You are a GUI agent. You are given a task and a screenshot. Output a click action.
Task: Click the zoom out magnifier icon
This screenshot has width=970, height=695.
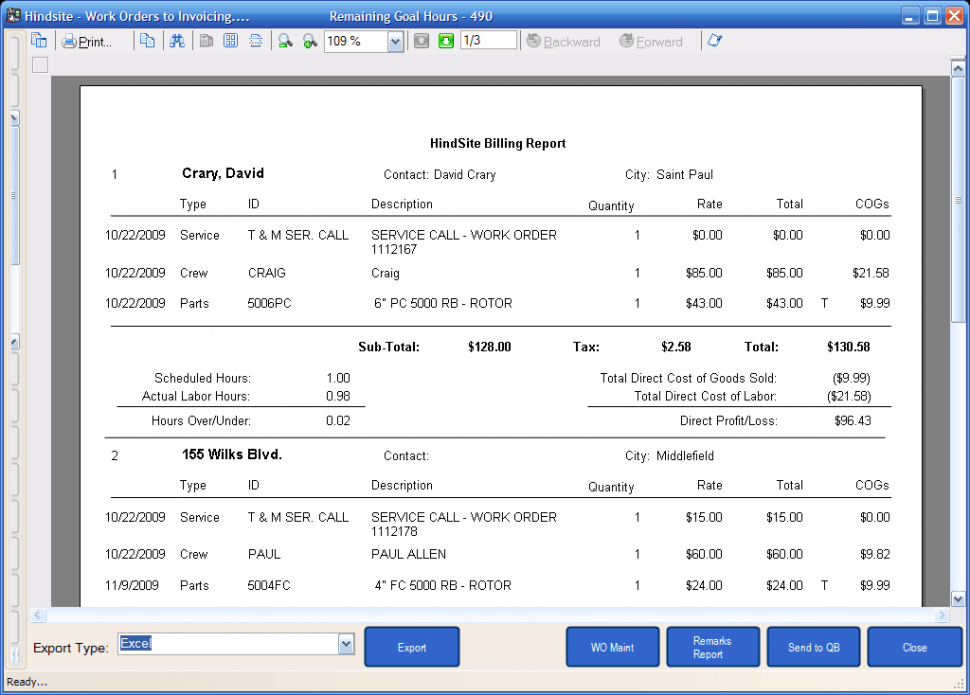pyautogui.click(x=285, y=41)
